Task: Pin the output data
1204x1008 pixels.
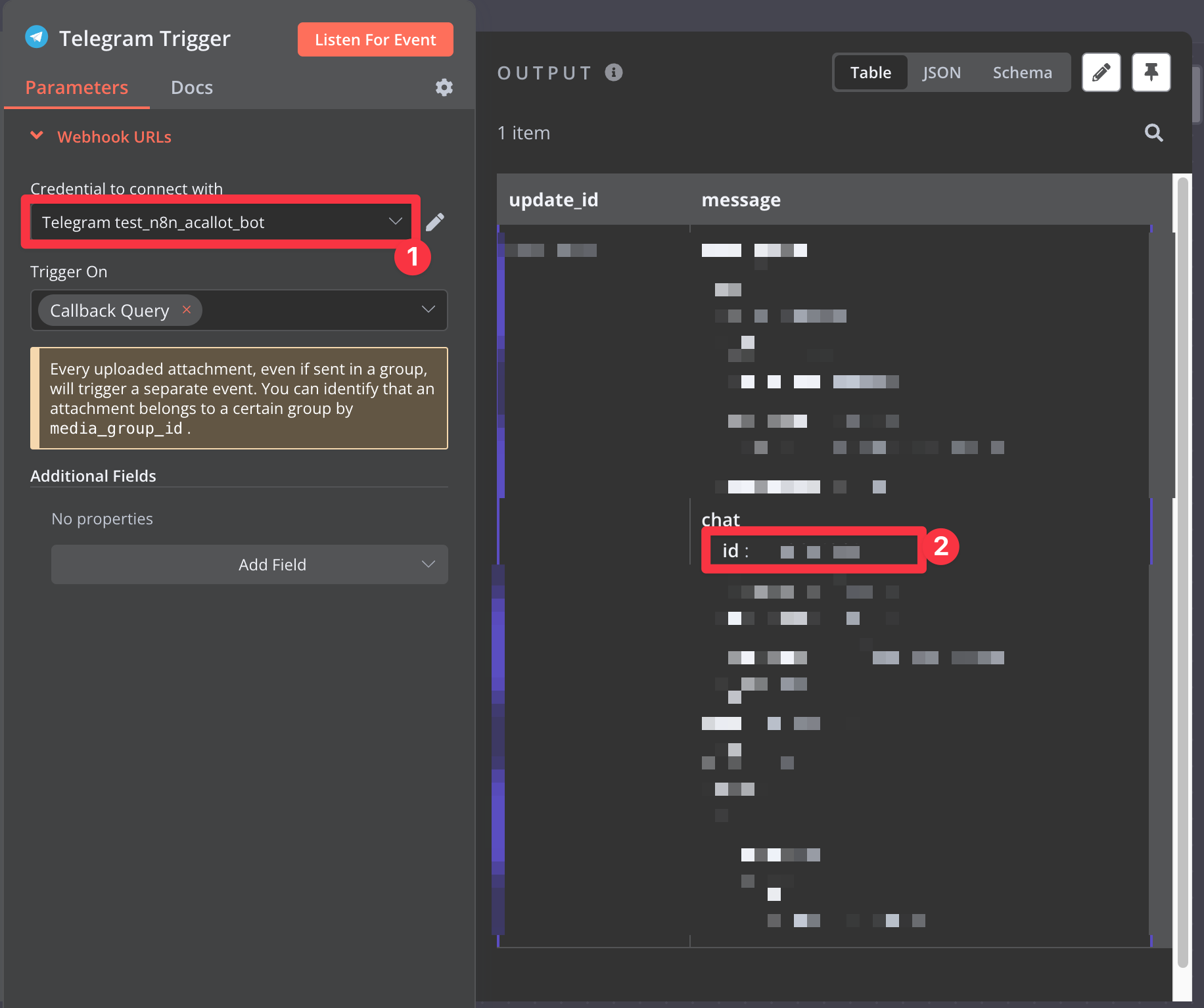Action: coord(1151,72)
